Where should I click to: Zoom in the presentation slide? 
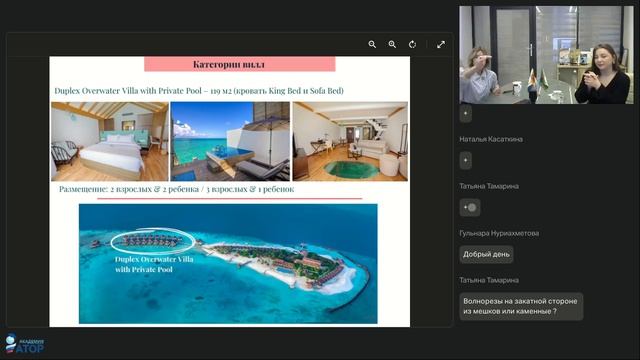click(392, 44)
